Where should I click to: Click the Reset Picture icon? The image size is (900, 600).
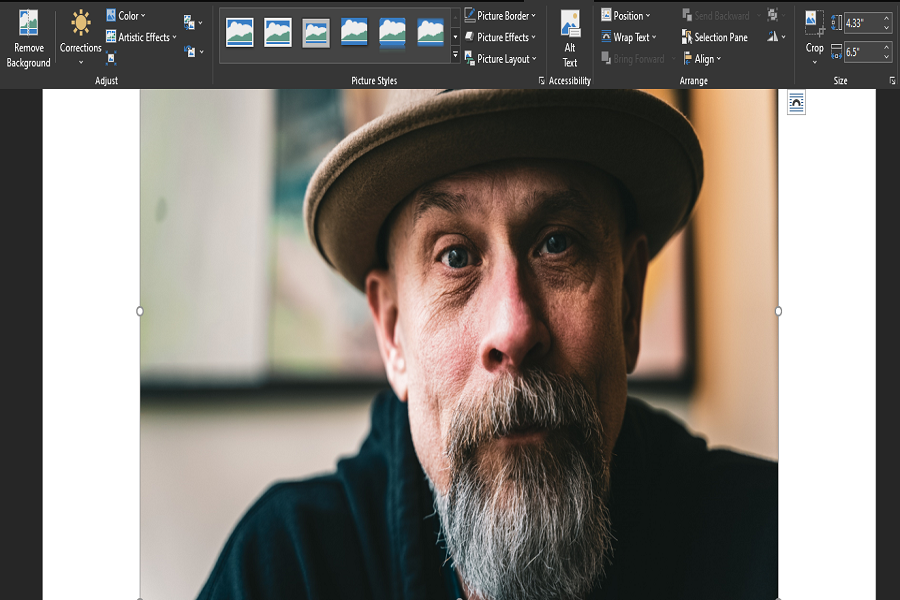tap(189, 52)
